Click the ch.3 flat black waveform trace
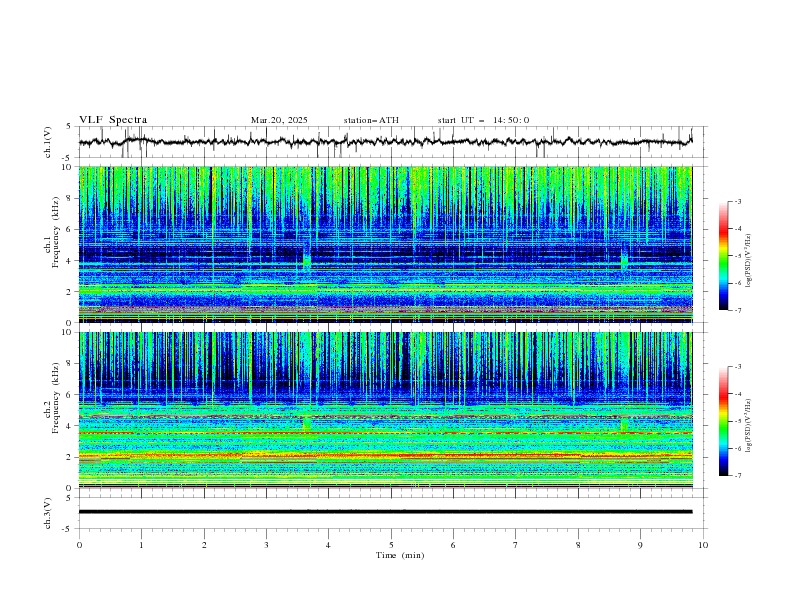The height and width of the screenshot is (612, 792). click(x=385, y=512)
